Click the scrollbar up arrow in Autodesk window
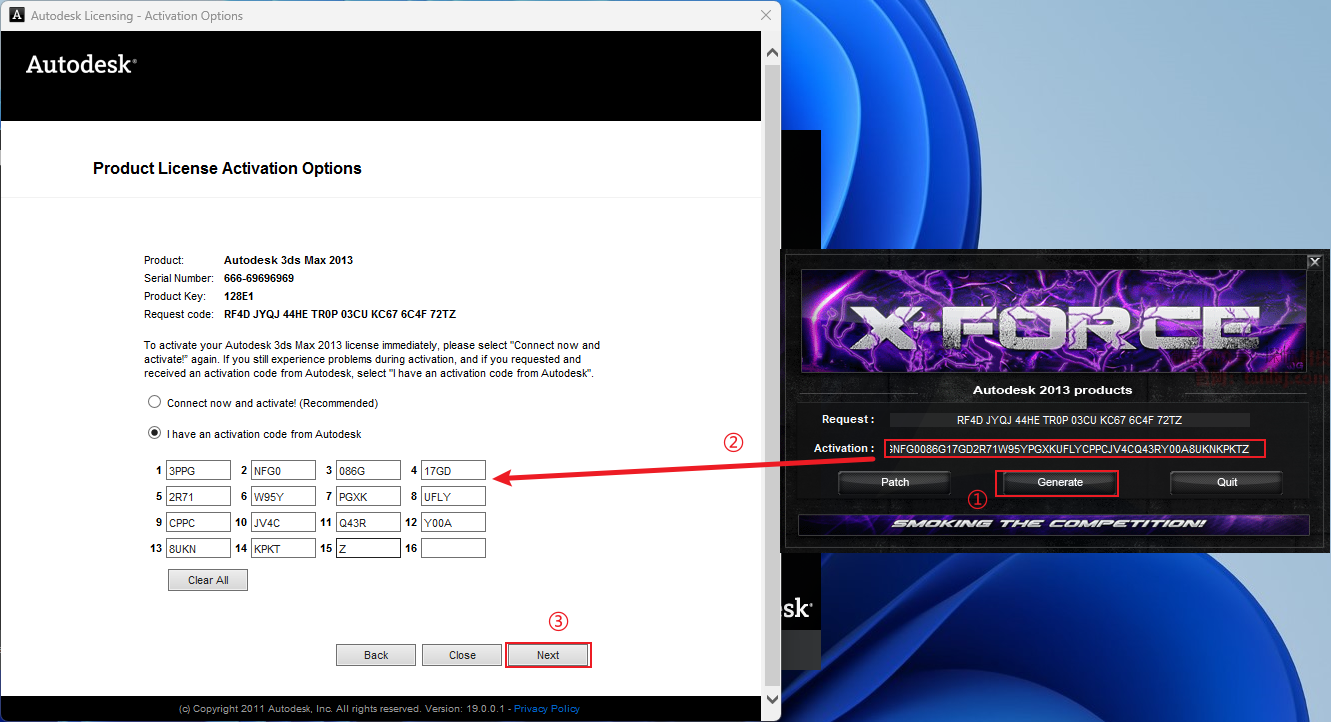Image resolution: width=1331 pixels, height=722 pixels. pos(771,51)
